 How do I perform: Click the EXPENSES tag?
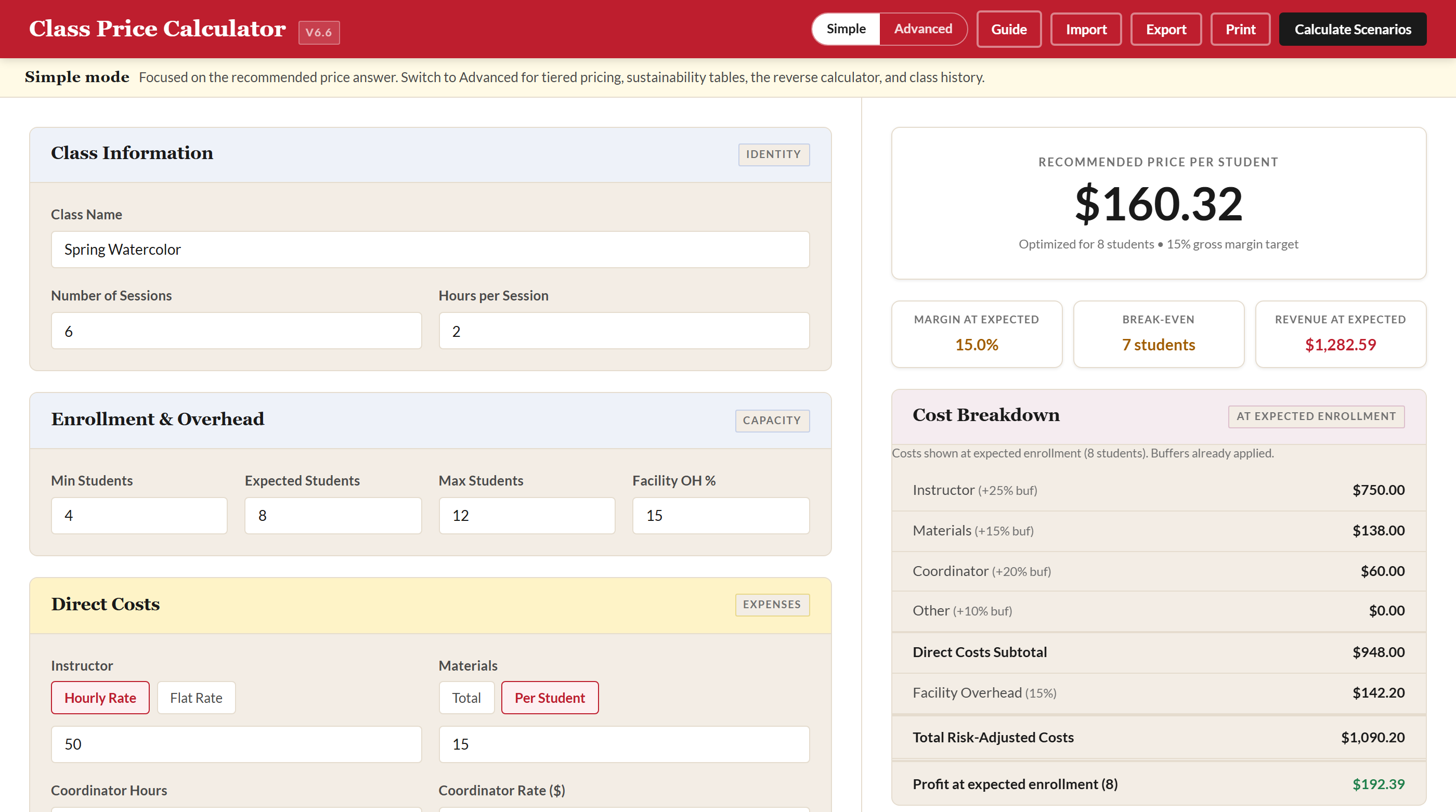772,605
